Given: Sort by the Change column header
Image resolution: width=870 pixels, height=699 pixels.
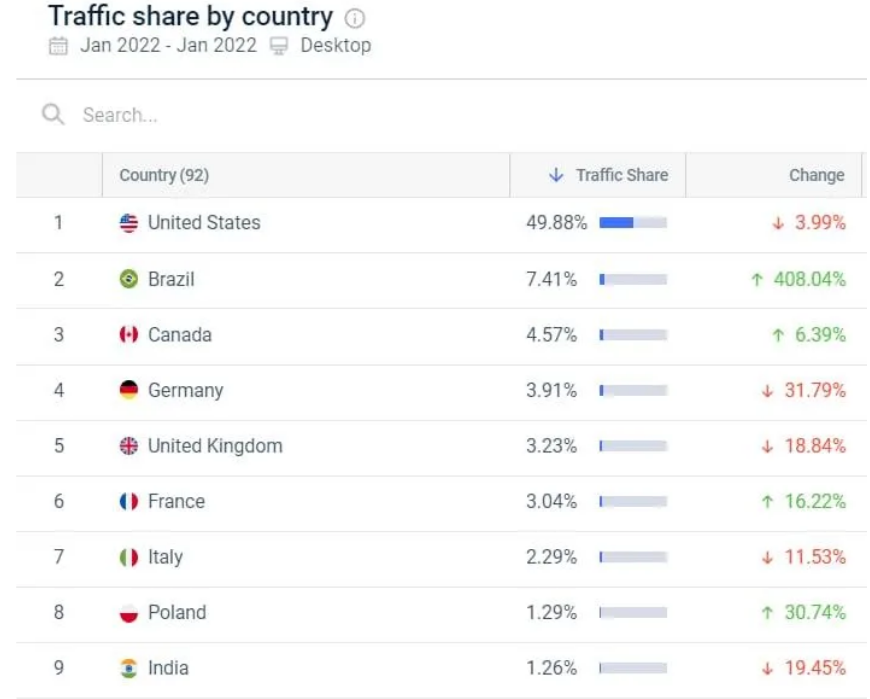Looking at the screenshot, I should (816, 175).
